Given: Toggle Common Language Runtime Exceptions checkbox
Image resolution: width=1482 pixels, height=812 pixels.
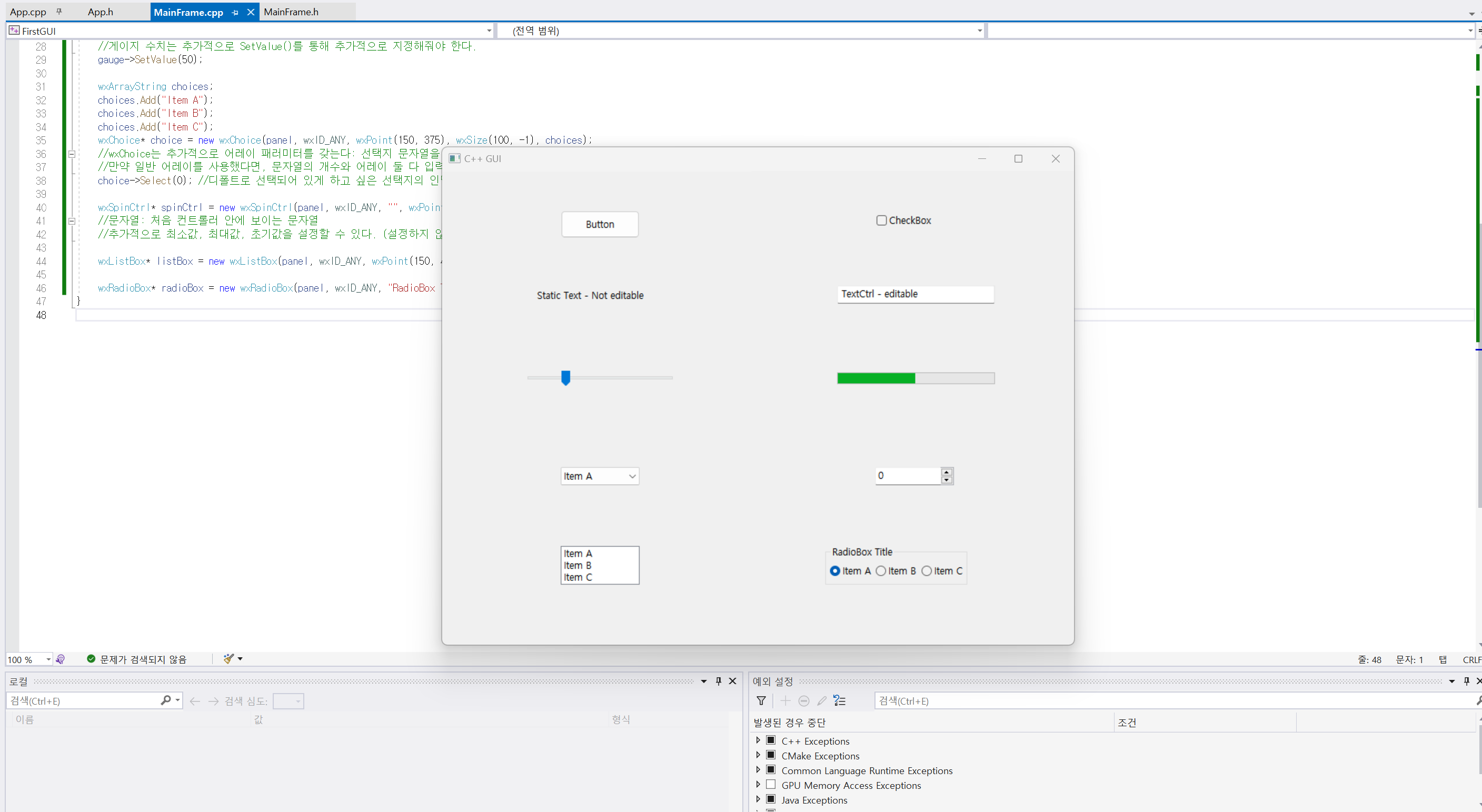Looking at the screenshot, I should 771,770.
